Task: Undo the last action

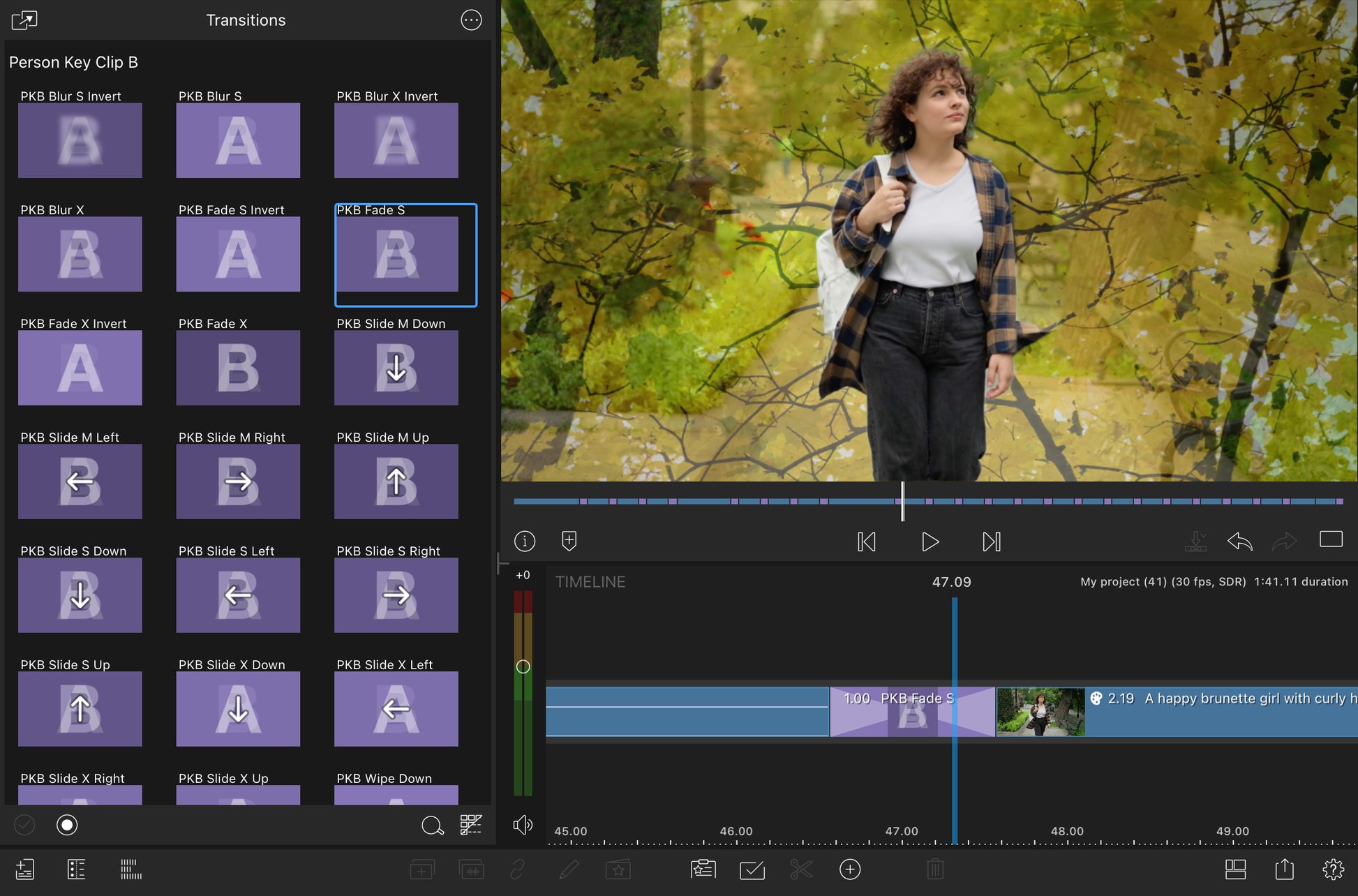Action: pos(1239,542)
